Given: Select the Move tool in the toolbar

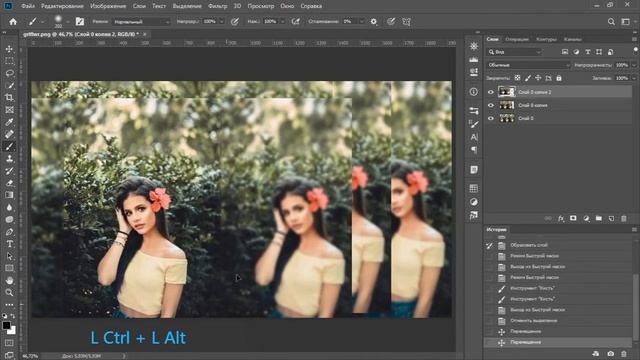Looking at the screenshot, I should click(x=9, y=49).
